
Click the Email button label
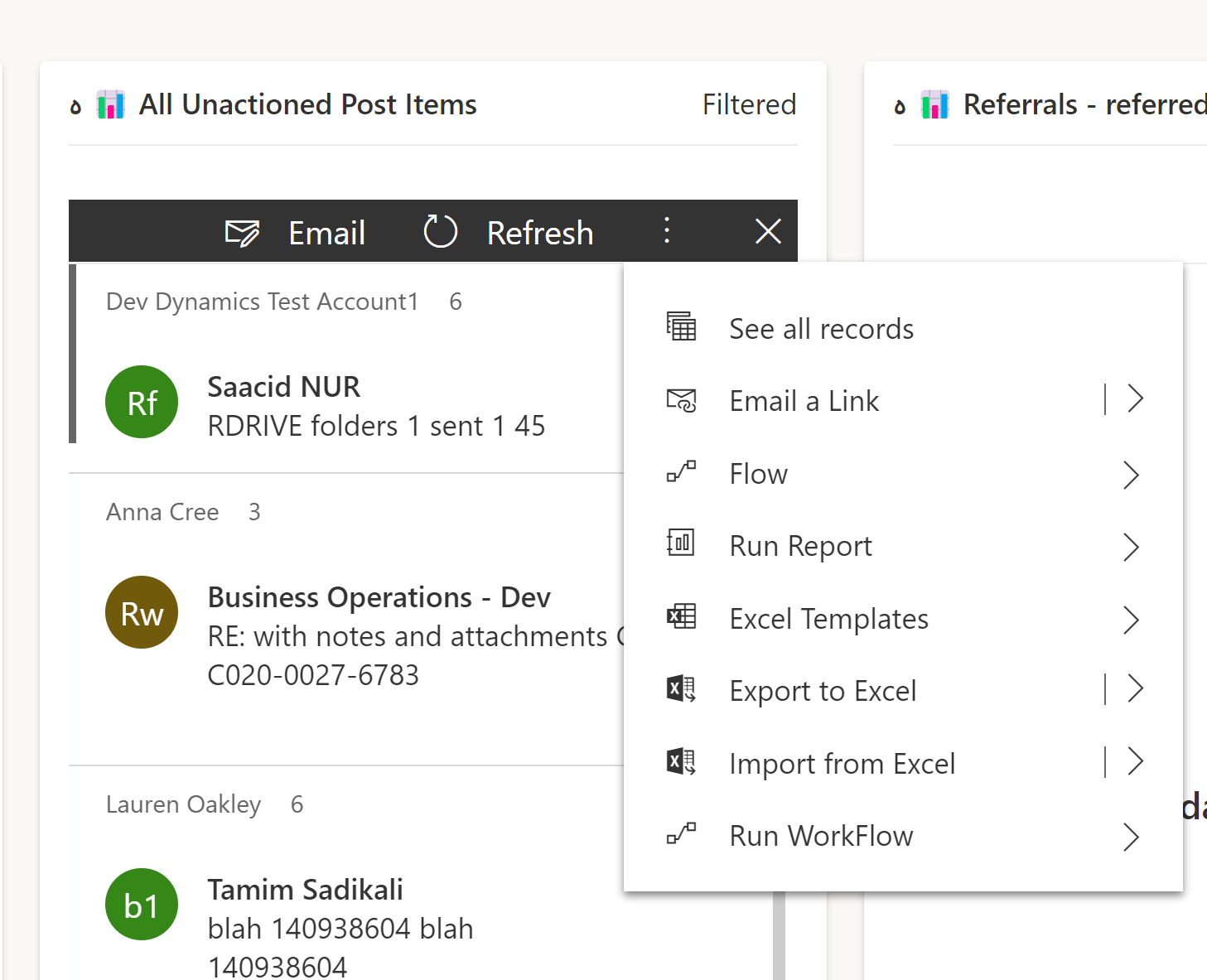(x=326, y=234)
